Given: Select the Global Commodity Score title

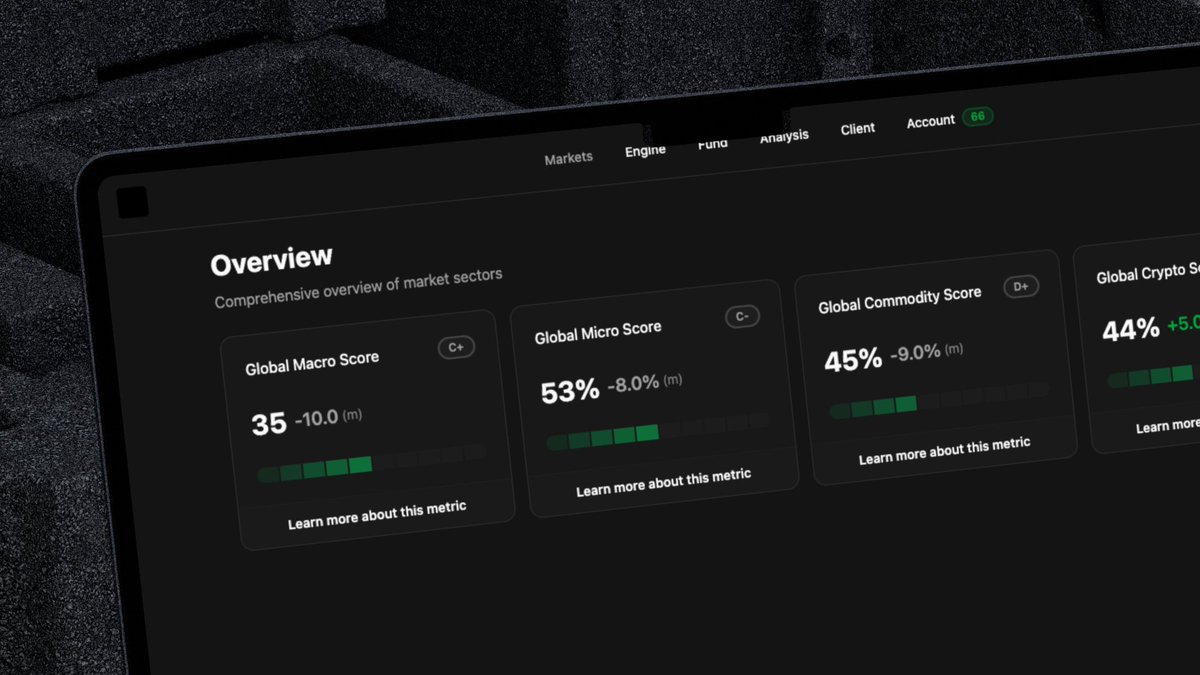Looking at the screenshot, I should pos(900,300).
